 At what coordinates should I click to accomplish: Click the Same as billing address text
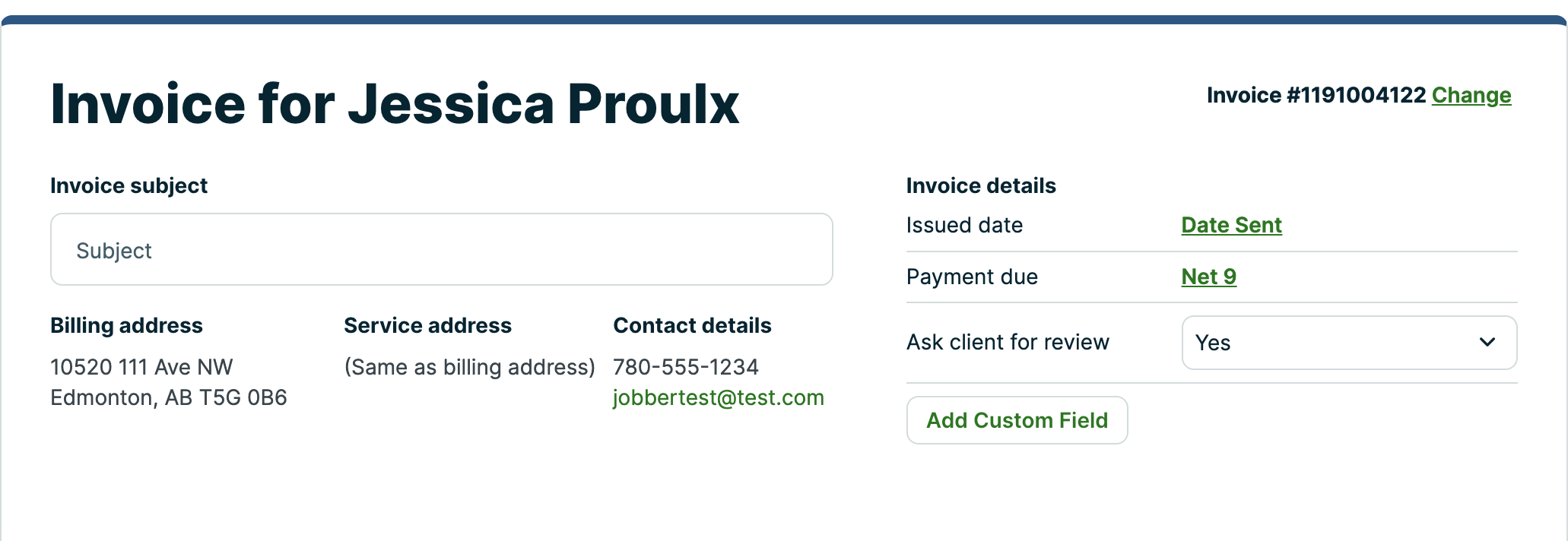click(x=469, y=367)
